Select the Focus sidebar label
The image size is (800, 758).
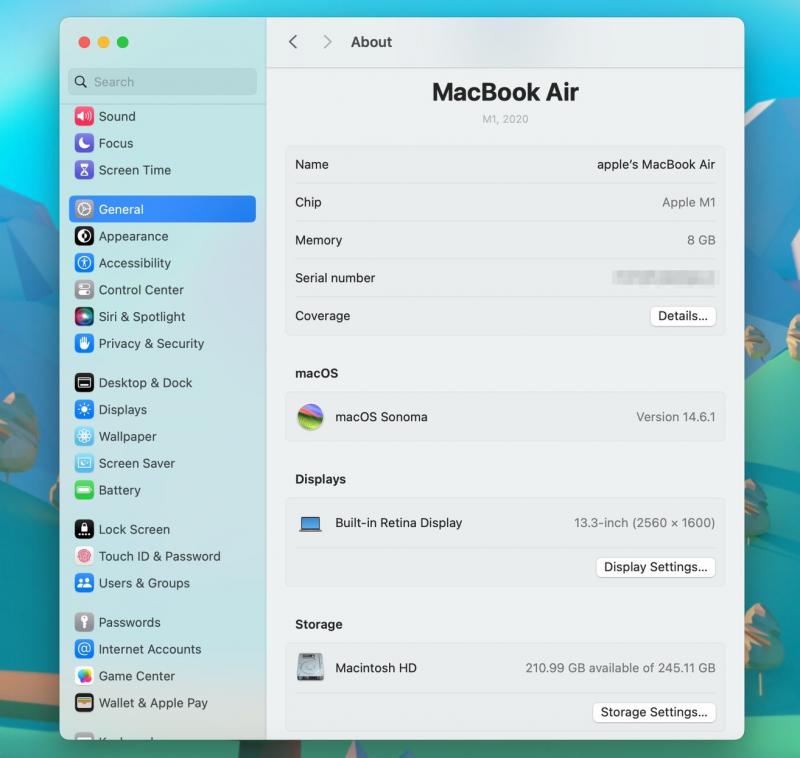pyautogui.click(x=116, y=143)
